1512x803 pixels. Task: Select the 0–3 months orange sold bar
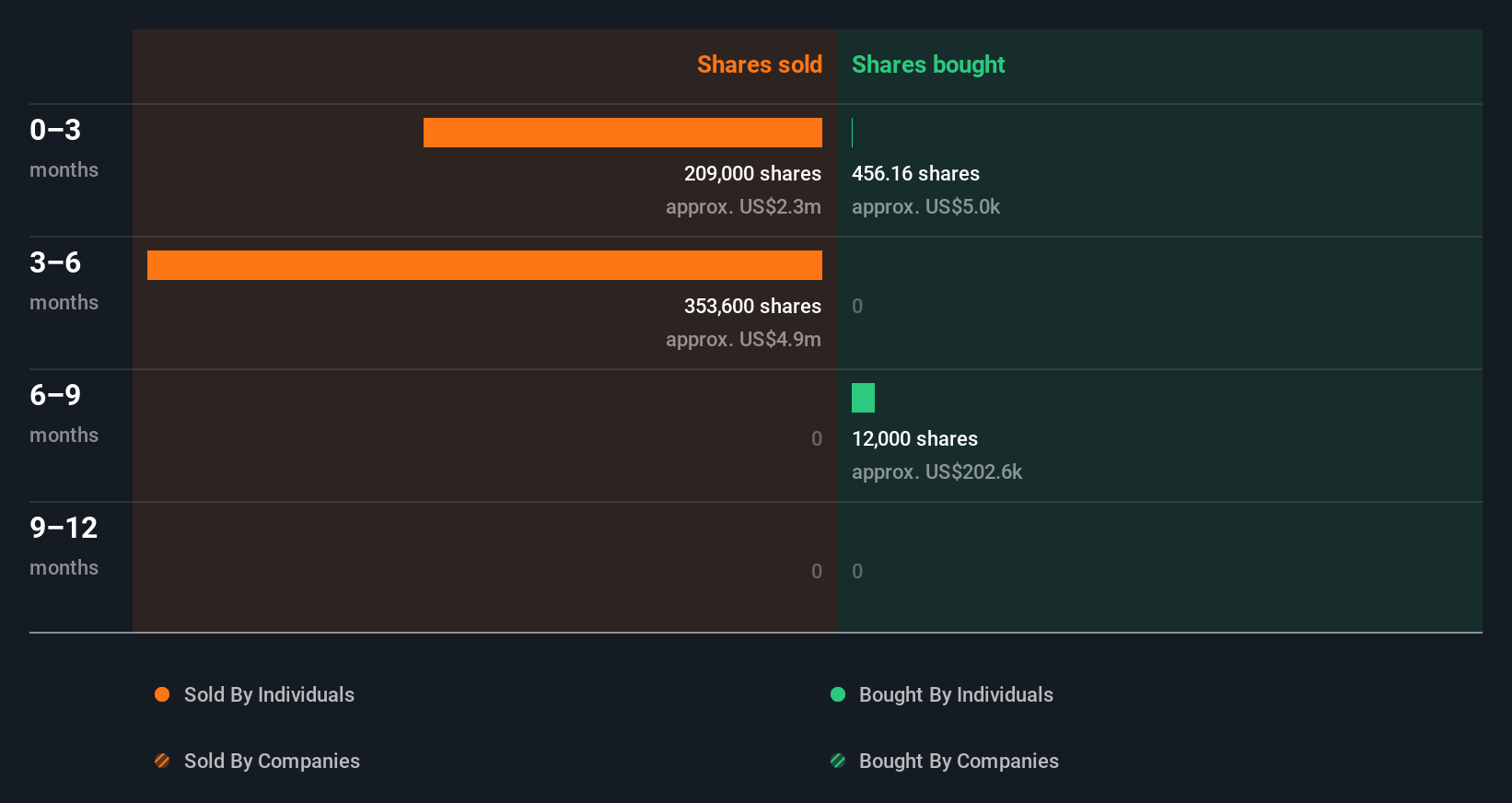click(622, 133)
